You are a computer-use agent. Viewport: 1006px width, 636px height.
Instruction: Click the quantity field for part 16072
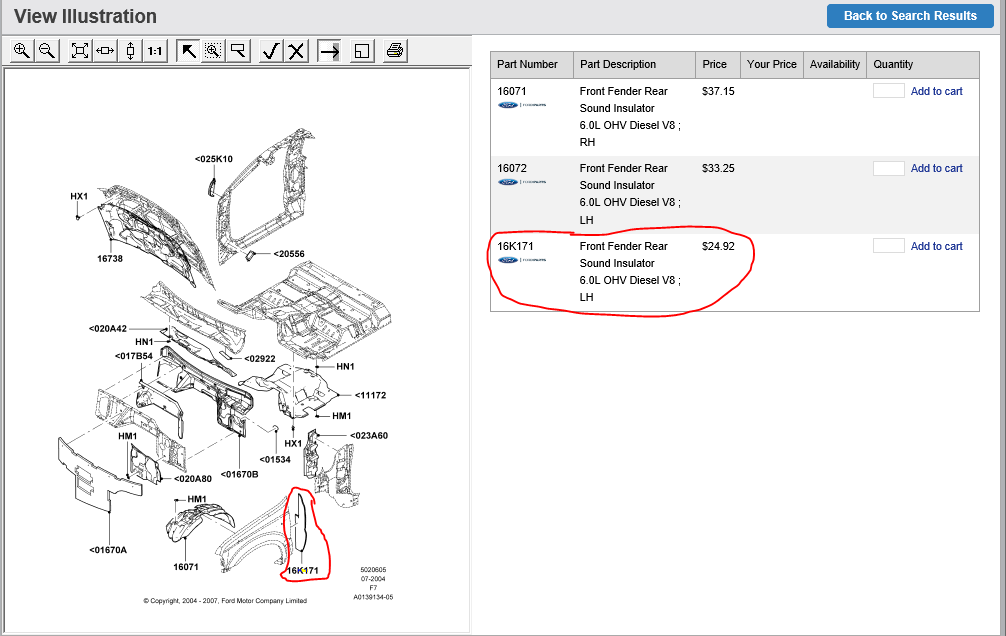click(889, 168)
